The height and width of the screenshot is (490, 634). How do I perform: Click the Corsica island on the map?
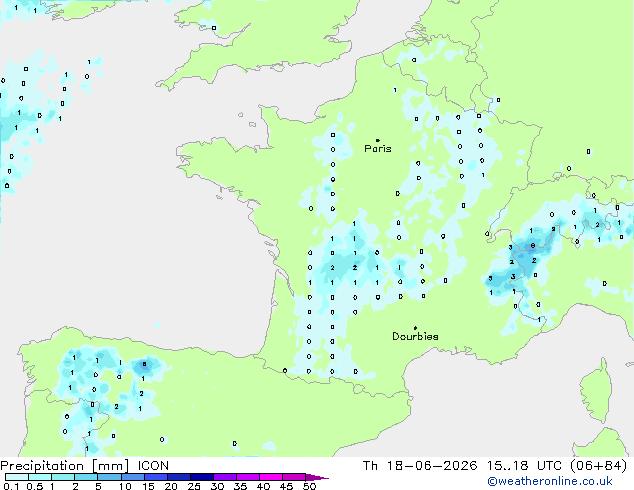(x=597, y=389)
